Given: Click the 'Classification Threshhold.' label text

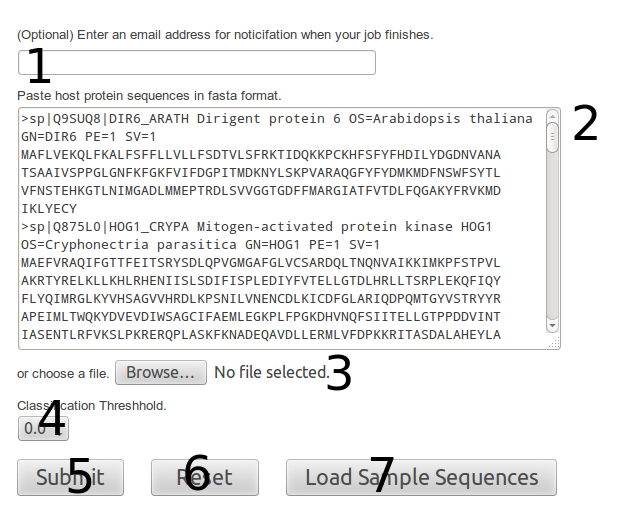Looking at the screenshot, I should 92,406.
